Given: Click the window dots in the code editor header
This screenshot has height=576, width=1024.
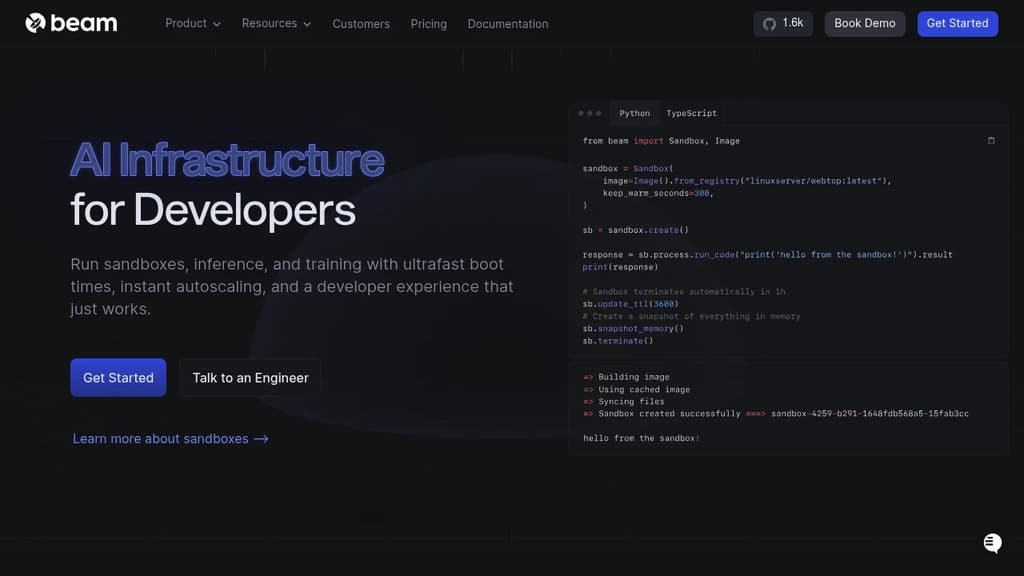Looking at the screenshot, I should pos(590,113).
